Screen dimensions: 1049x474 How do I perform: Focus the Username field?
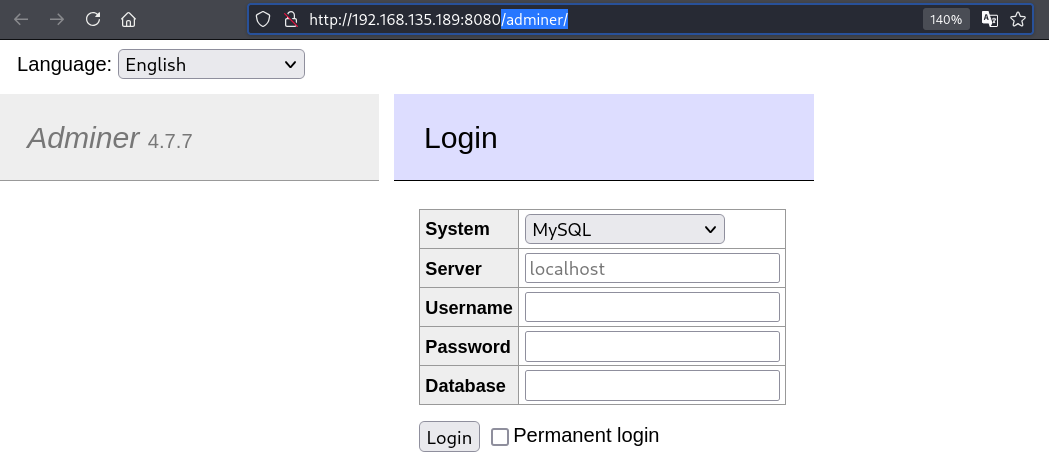[652, 308]
